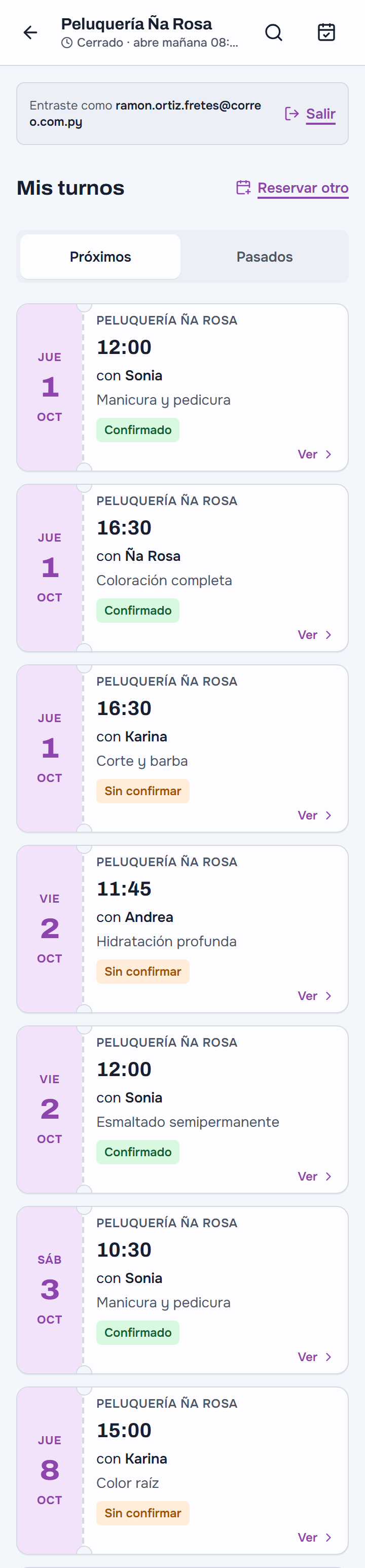The height and width of the screenshot is (1568, 365).
Task: Open the calendar check icon in header
Action: coord(326,32)
